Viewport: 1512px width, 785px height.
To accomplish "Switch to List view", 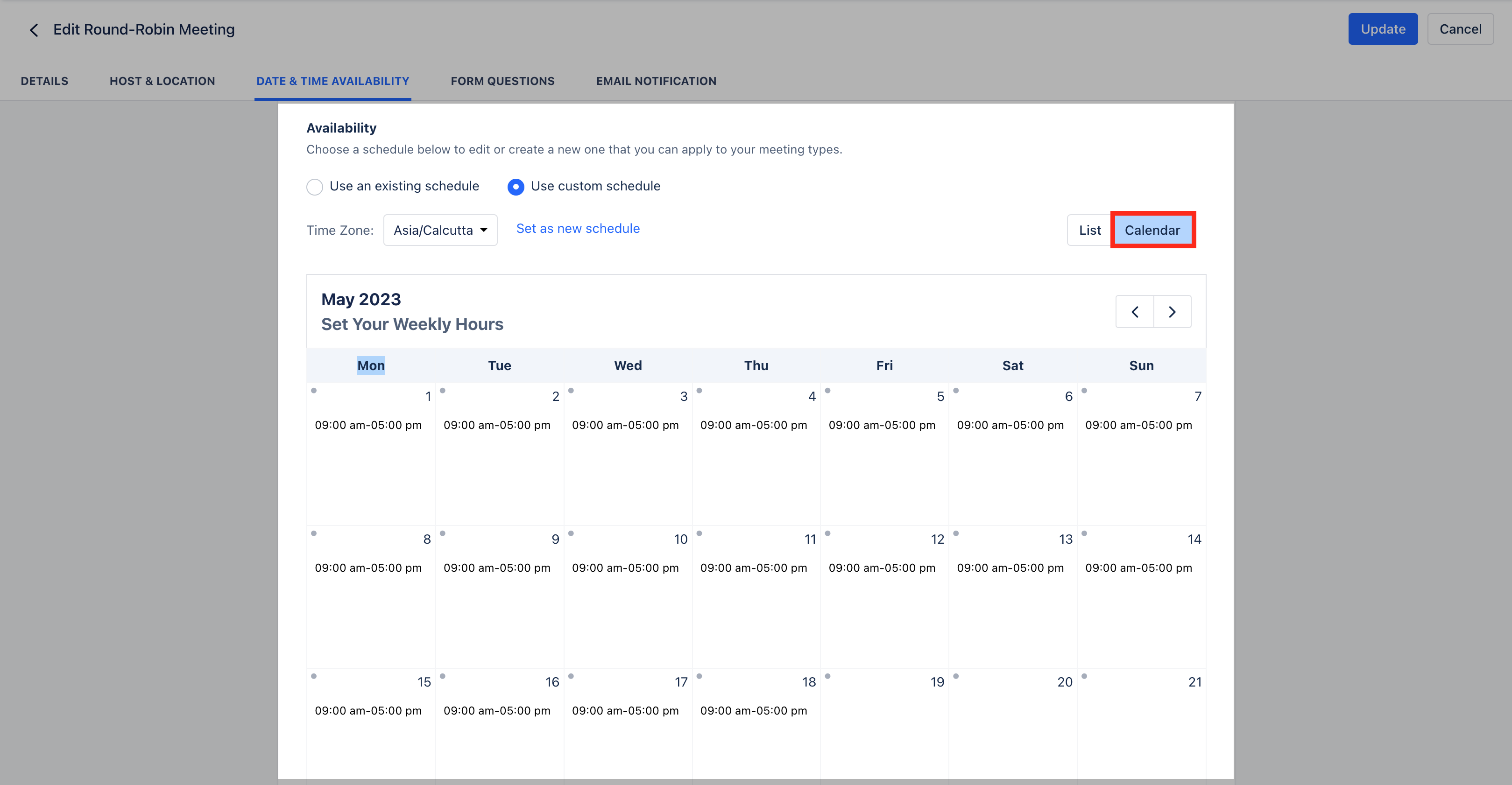I will (1089, 230).
